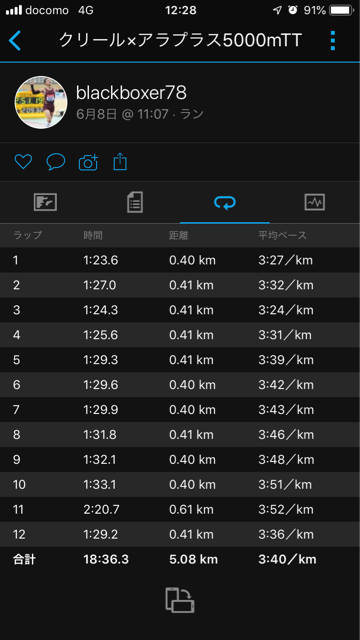Open the three-dot overflow menu
Viewport: 360px width, 640px height.
pos(333,40)
